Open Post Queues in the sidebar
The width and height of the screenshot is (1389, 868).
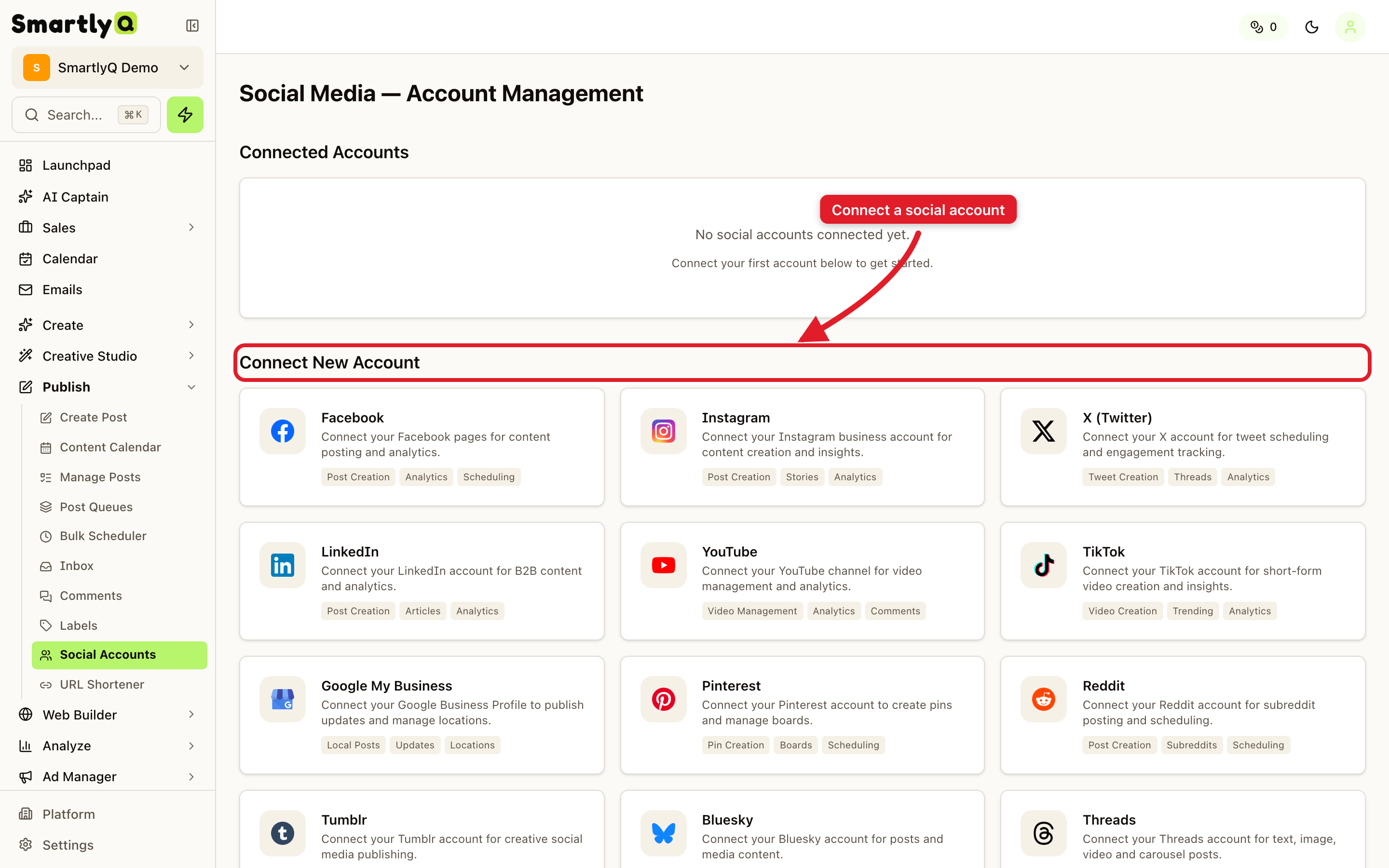coord(96,507)
